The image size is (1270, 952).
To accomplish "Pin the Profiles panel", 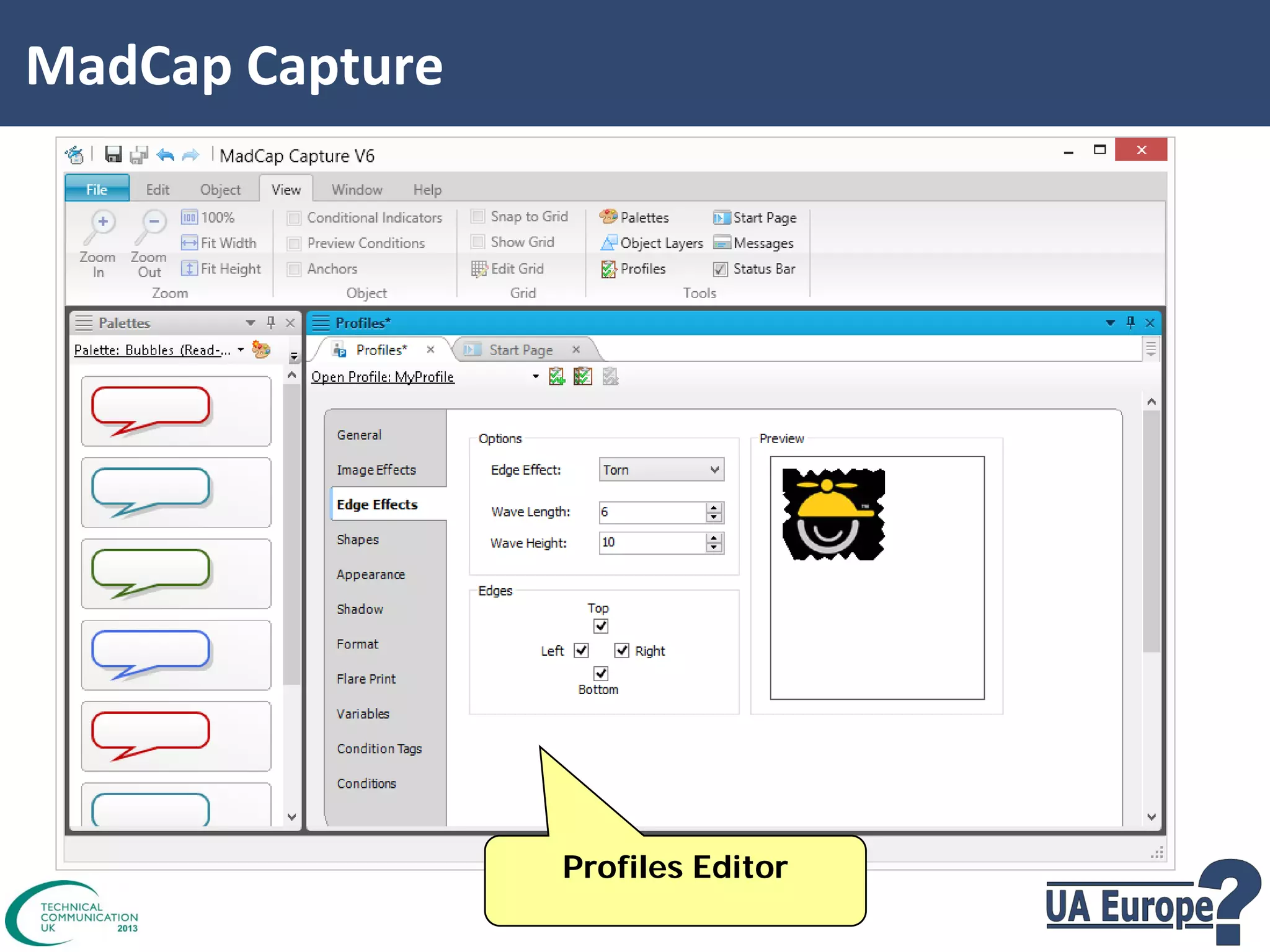I will pos(1130,322).
